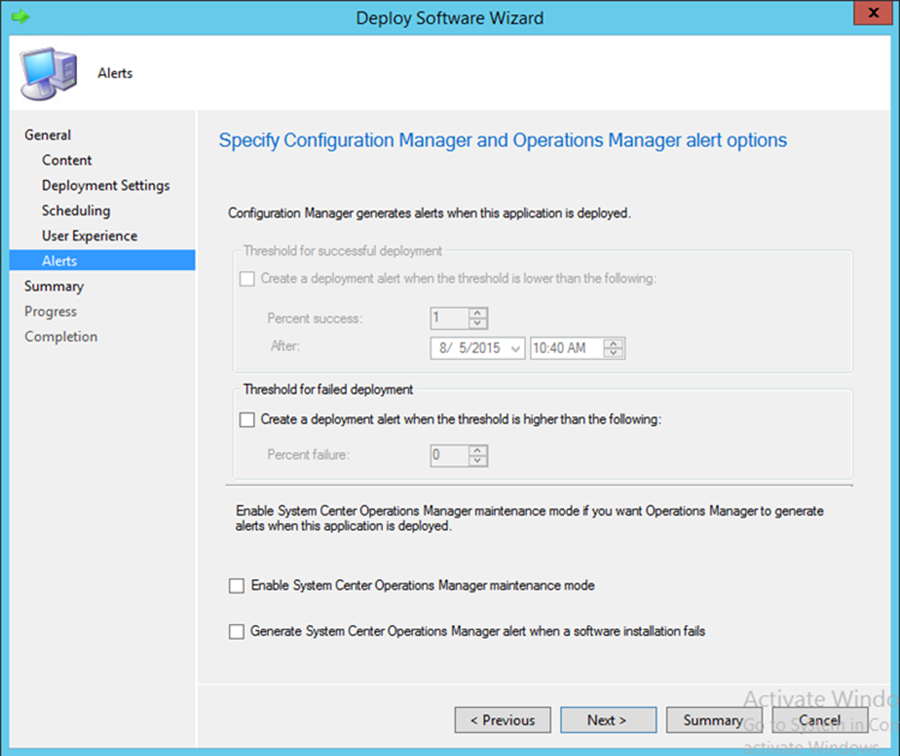
Task: Close the Deploy Software Wizard window
Action: [x=873, y=13]
